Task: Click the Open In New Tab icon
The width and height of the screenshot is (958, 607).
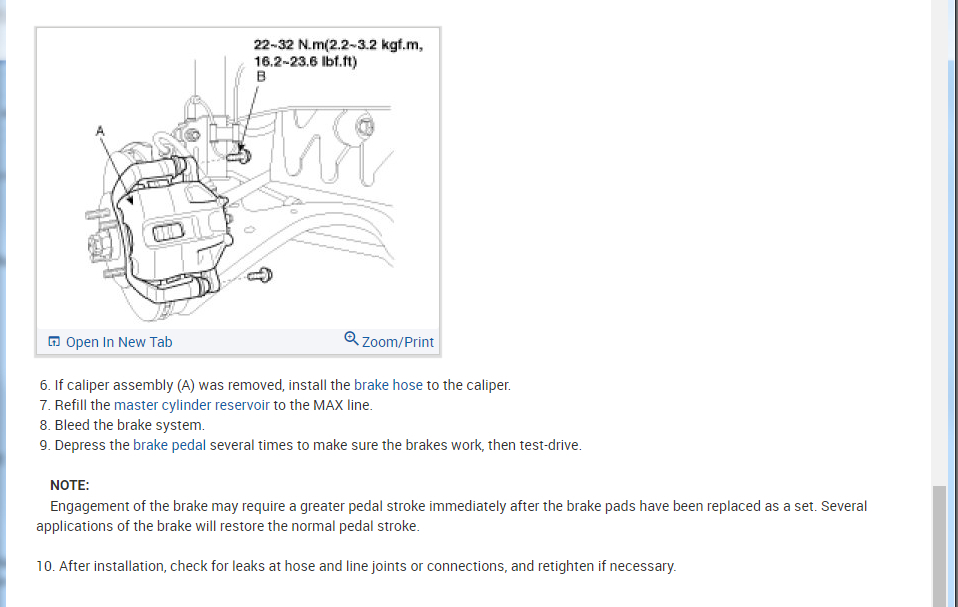Action: pos(54,341)
